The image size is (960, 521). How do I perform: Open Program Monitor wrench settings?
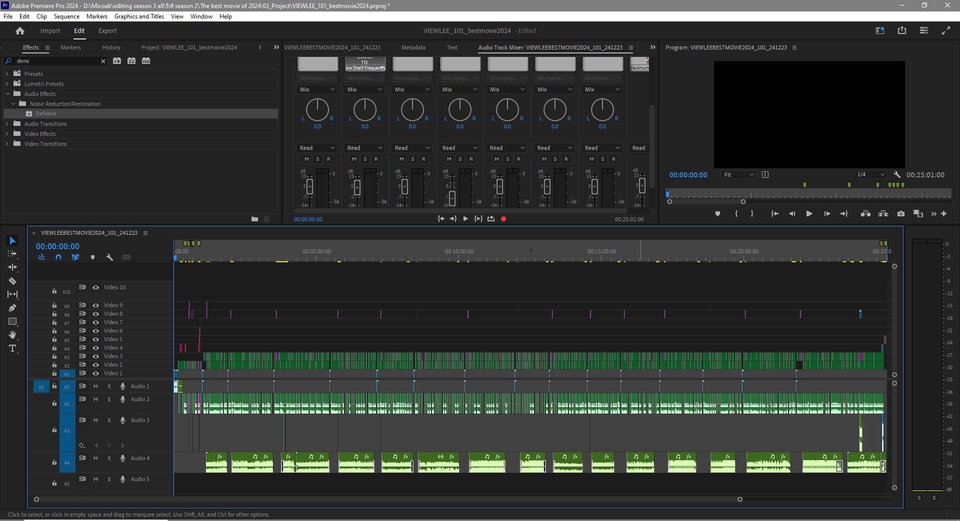(897, 174)
